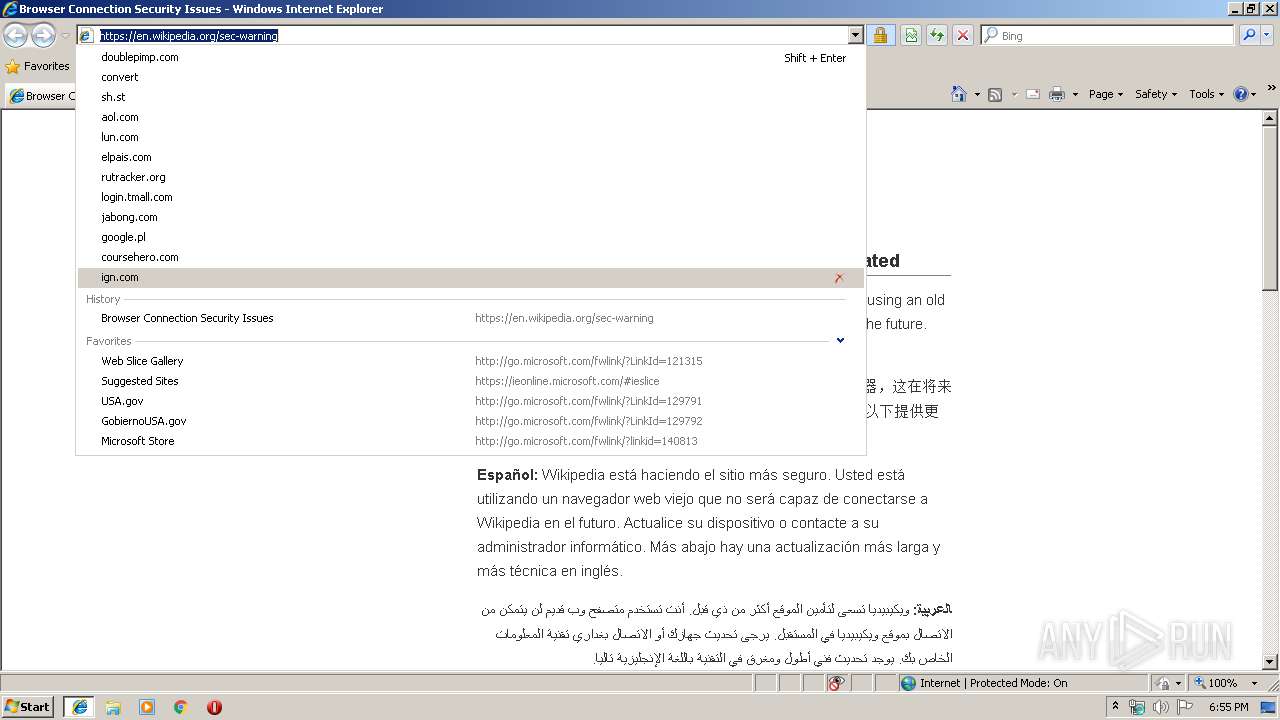Screen dimensions: 1280x720
Task: Open Microsoft Store favorite
Action: 470,441
